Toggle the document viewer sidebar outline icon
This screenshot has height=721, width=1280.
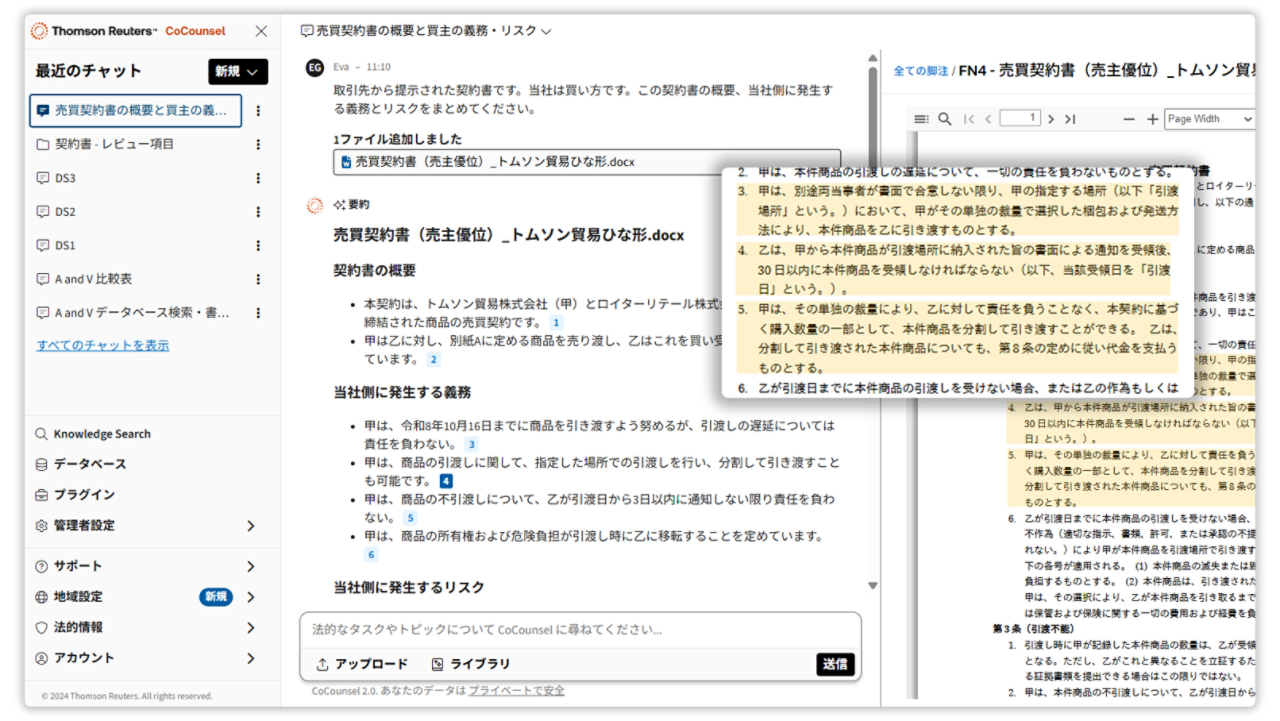click(x=921, y=119)
